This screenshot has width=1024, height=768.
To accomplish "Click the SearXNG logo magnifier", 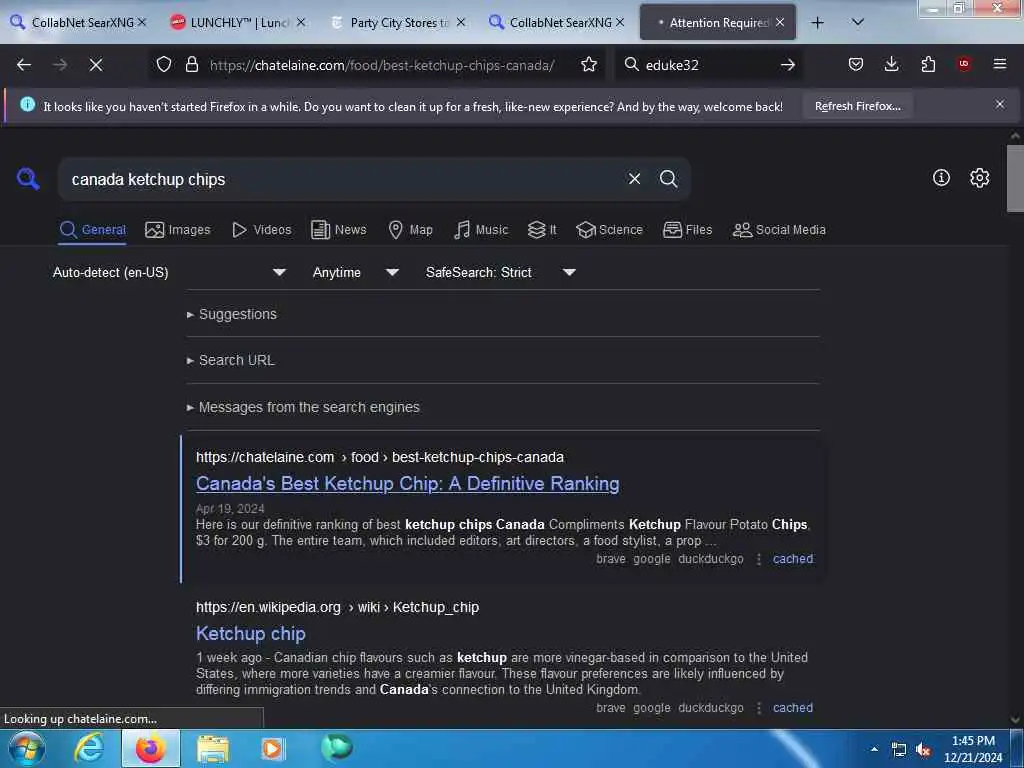I will 28,178.
